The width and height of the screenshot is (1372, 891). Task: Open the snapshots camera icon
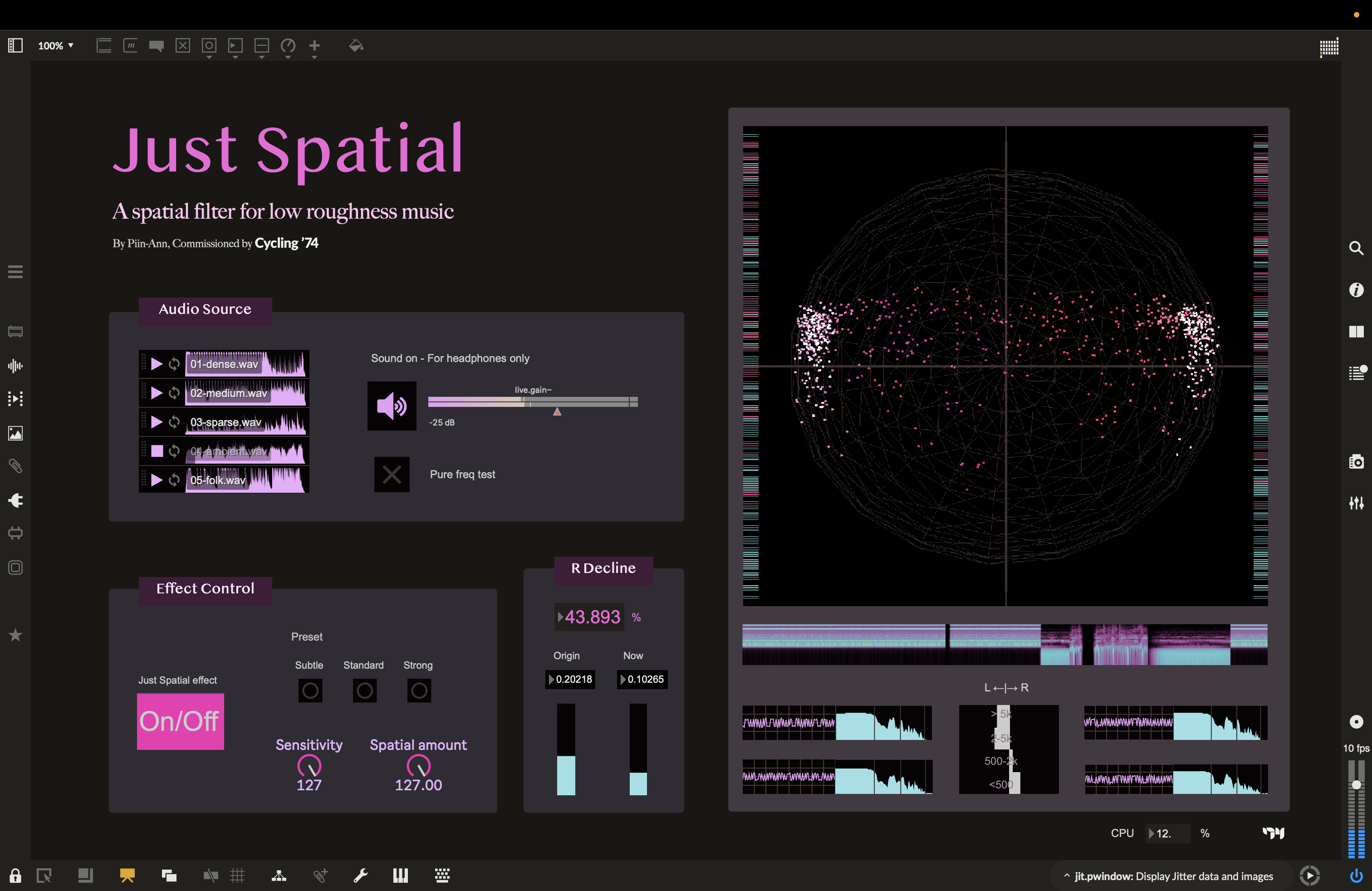click(x=1357, y=462)
